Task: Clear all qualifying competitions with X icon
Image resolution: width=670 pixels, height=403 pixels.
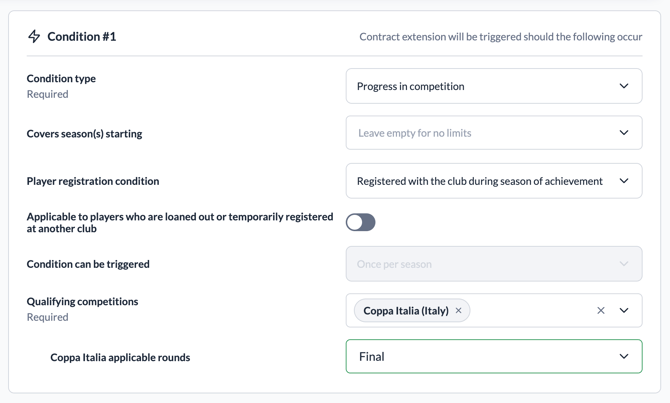Action: [x=601, y=311]
